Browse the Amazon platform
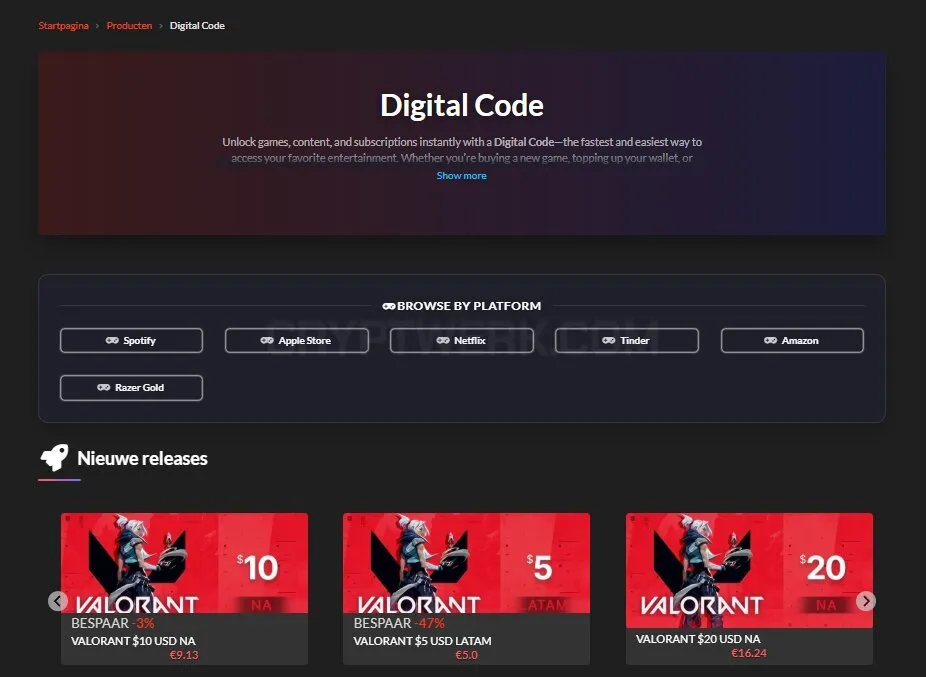 pos(792,340)
